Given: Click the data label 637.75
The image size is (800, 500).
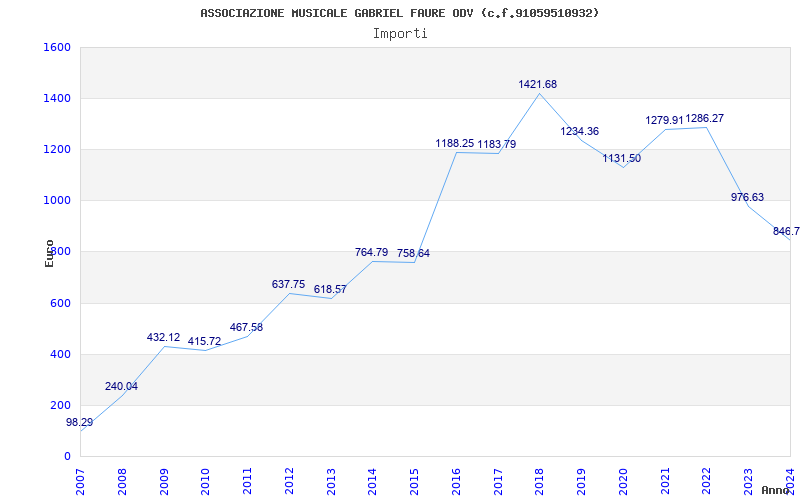Looking at the screenshot, I should [288, 284].
